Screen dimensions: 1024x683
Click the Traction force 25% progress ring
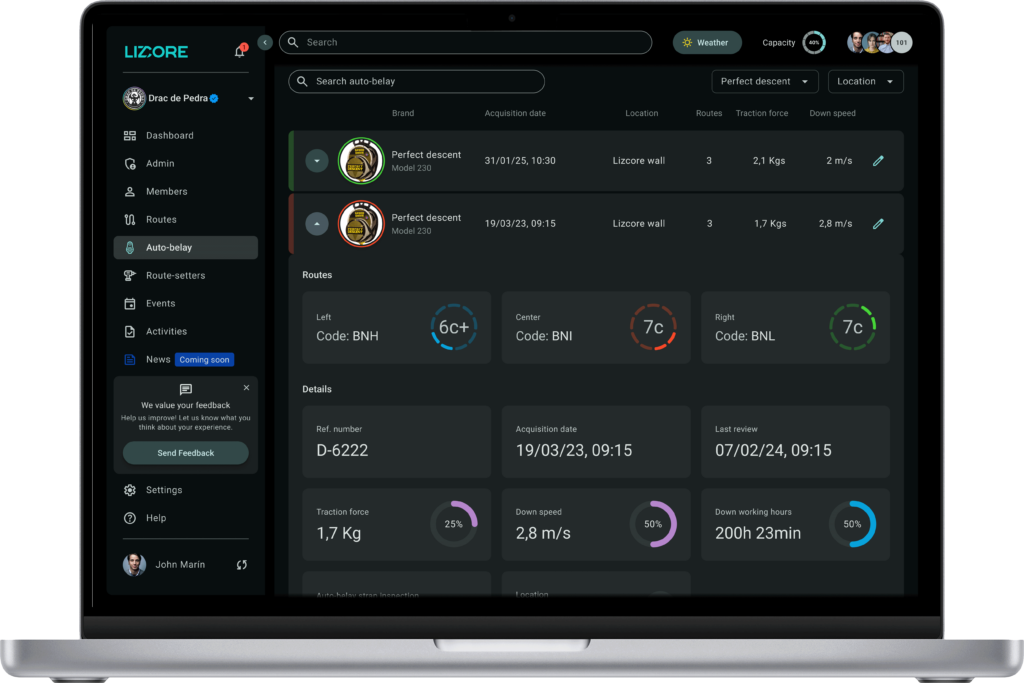[x=454, y=524]
